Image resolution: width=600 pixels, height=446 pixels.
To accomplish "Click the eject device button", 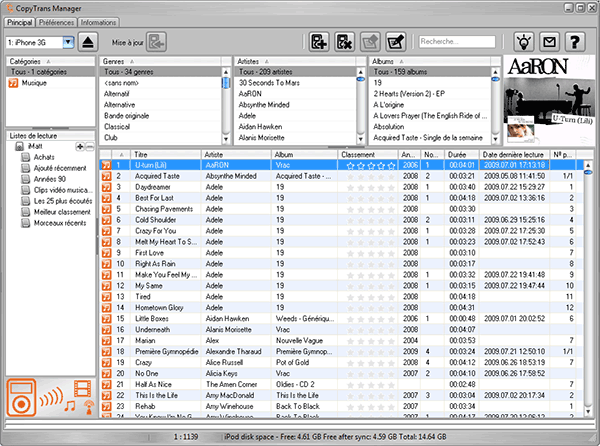I will [88, 42].
